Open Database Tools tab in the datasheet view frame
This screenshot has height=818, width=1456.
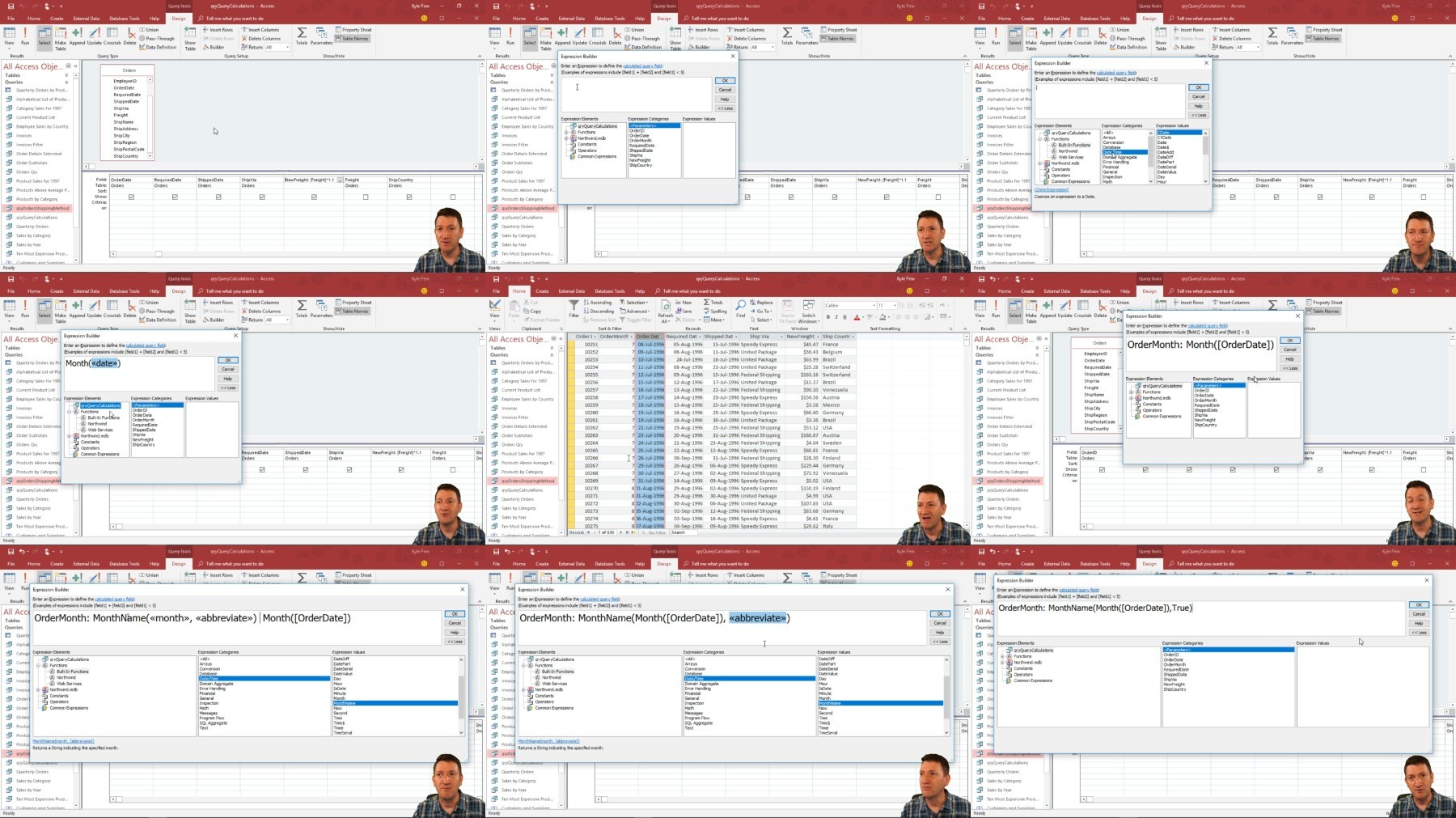pos(610,290)
